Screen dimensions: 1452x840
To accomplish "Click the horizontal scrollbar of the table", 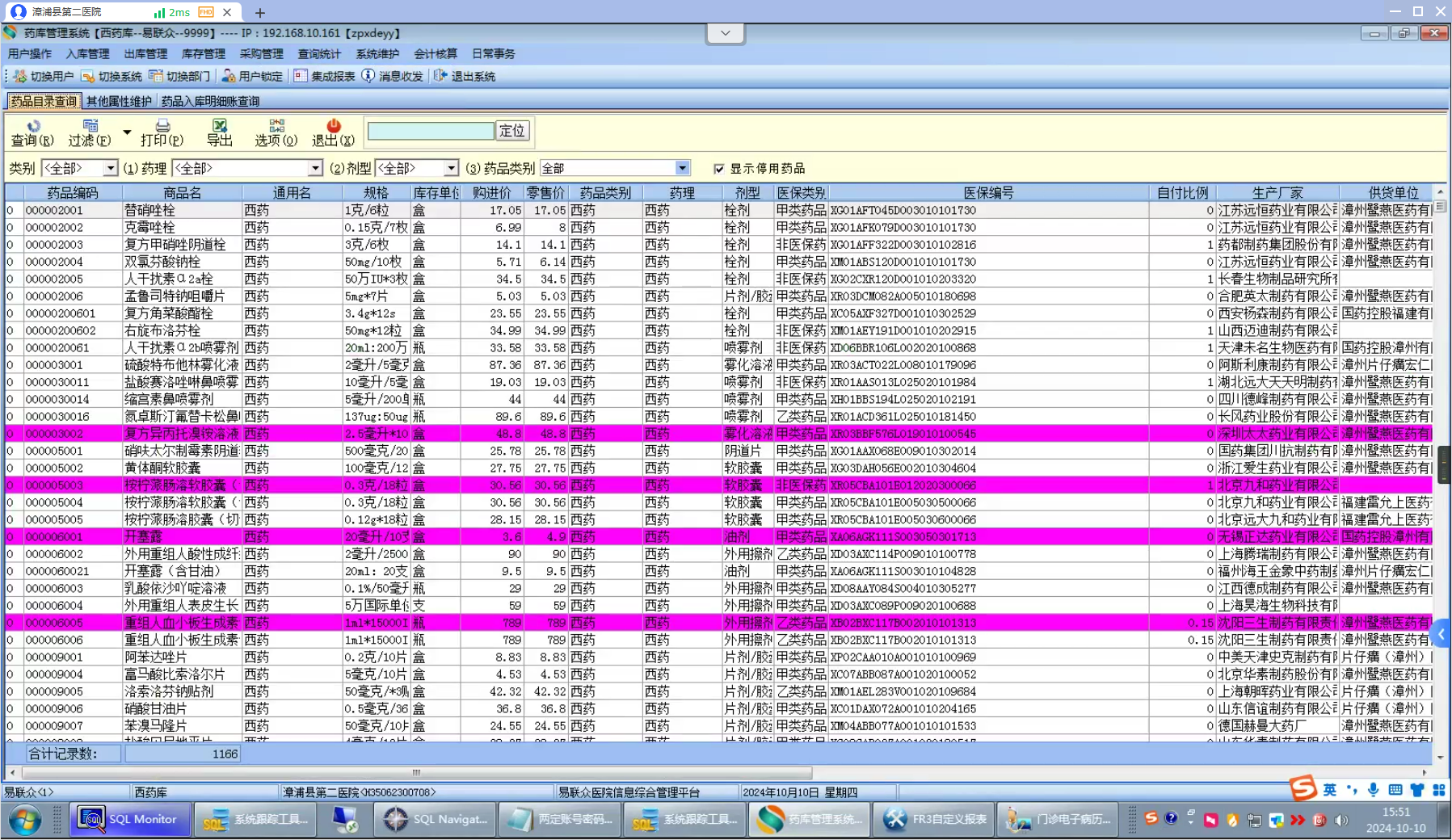I will click(417, 772).
